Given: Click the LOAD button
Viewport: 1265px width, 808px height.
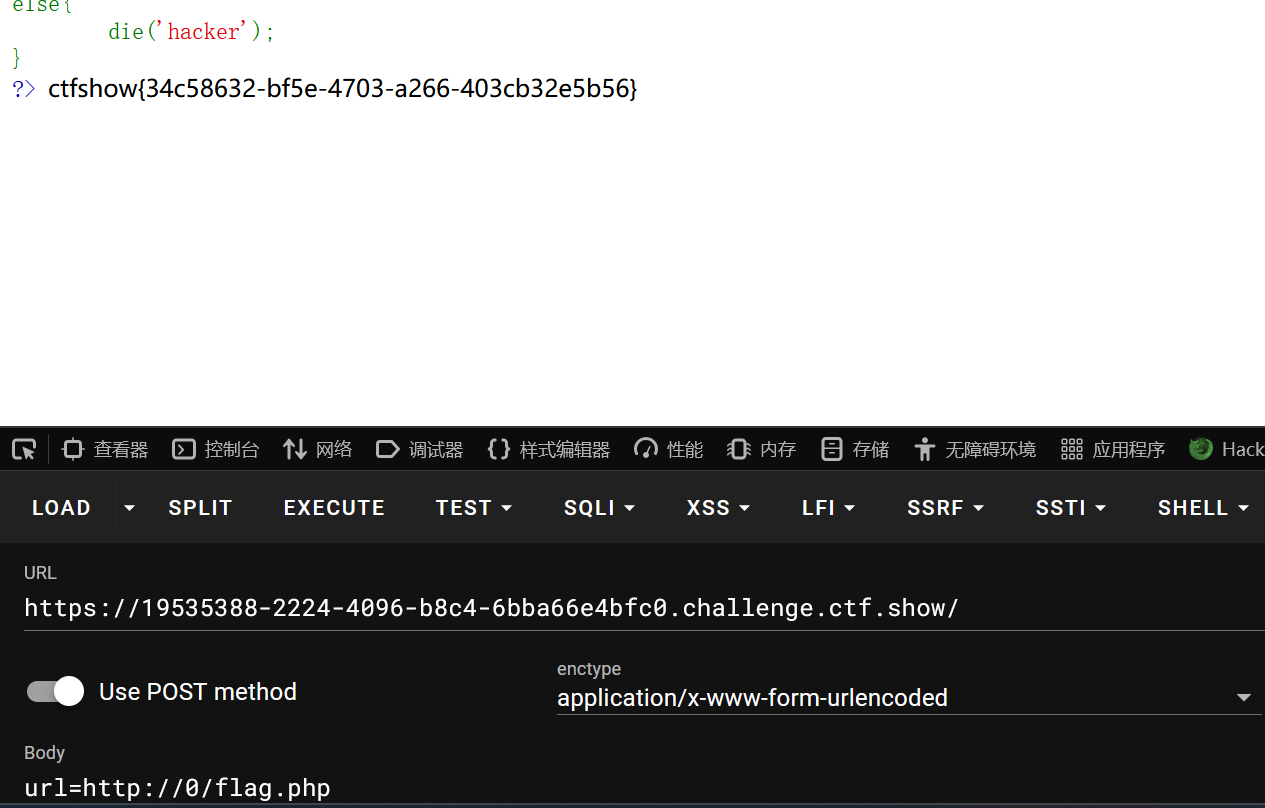Looking at the screenshot, I should [61, 508].
